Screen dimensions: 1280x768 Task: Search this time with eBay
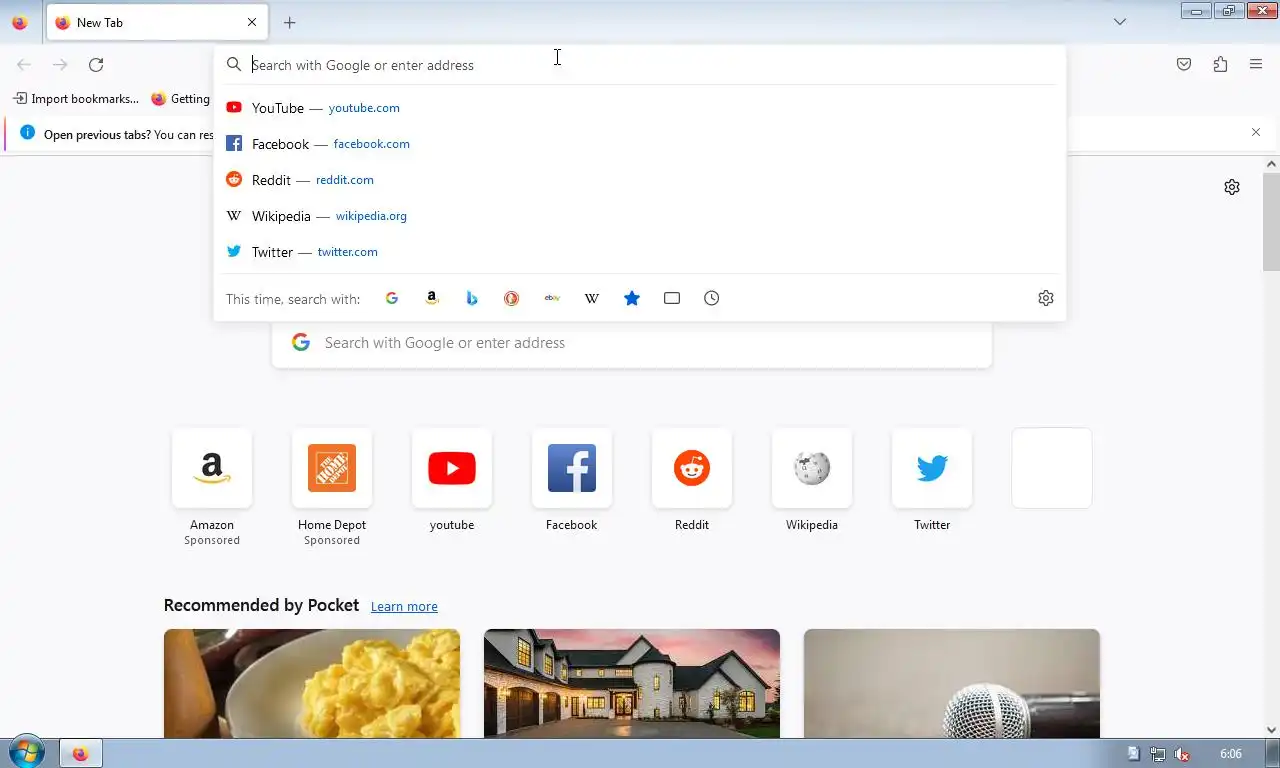tap(552, 298)
